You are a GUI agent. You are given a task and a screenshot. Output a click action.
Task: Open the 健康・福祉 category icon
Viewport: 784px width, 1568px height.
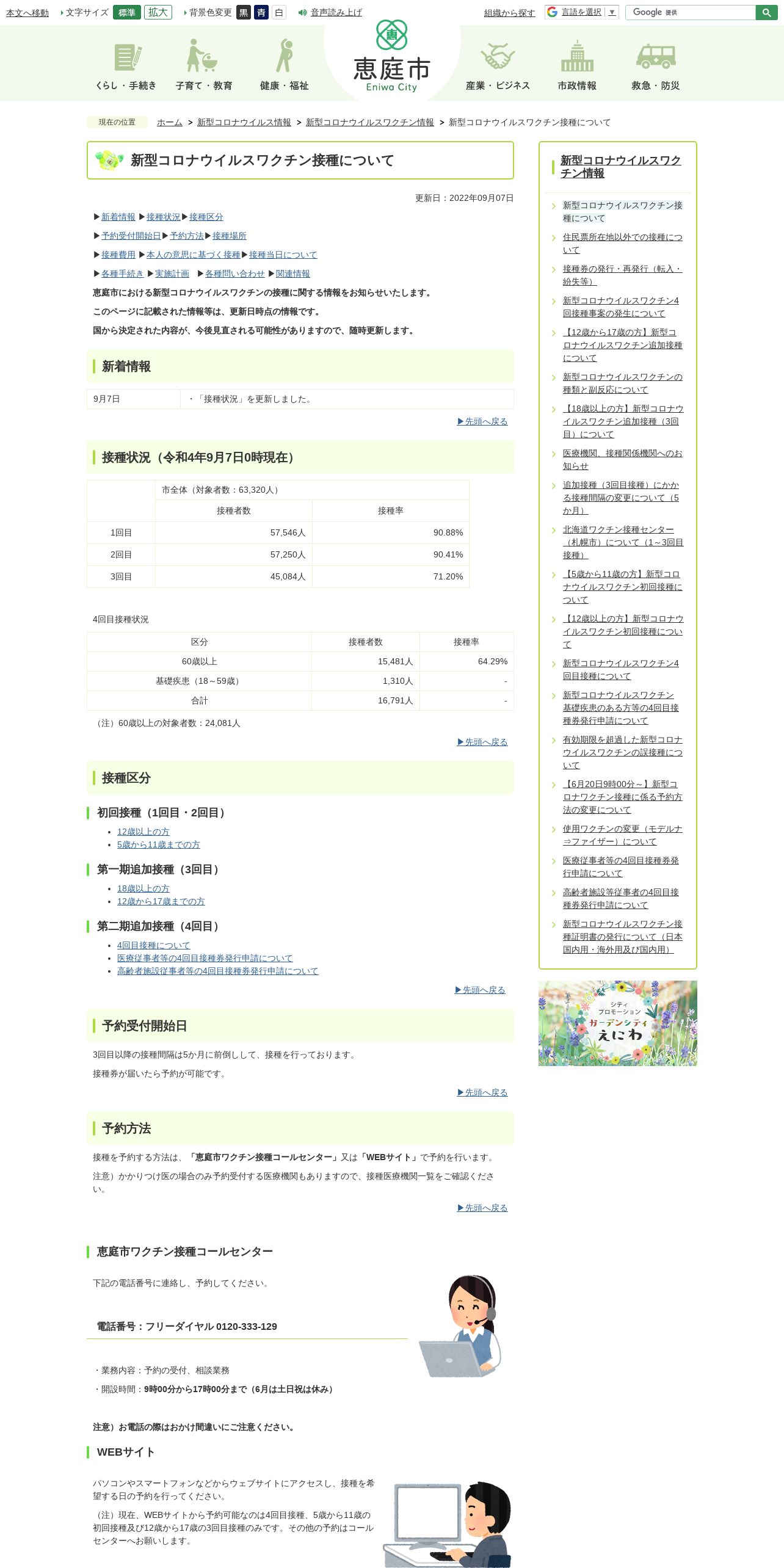284,65
